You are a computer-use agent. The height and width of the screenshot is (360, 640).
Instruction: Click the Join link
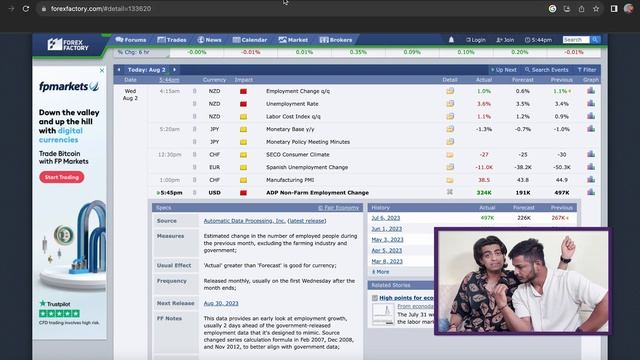click(x=505, y=40)
